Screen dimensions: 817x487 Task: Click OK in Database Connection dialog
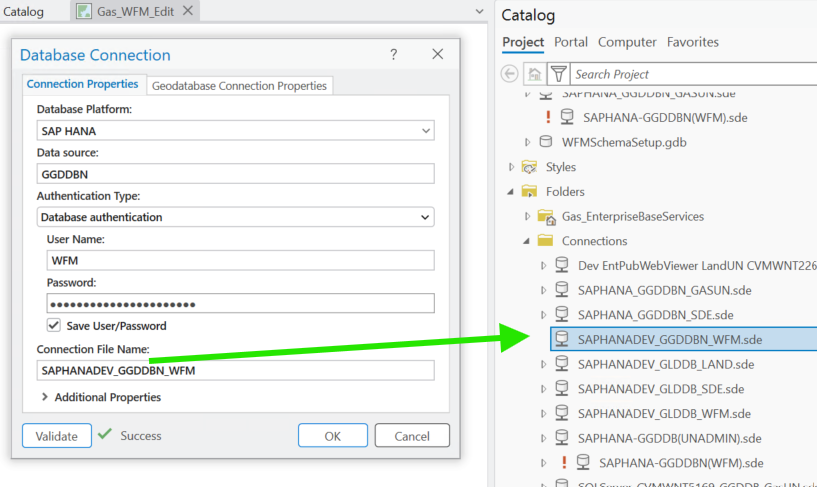tap(332, 435)
